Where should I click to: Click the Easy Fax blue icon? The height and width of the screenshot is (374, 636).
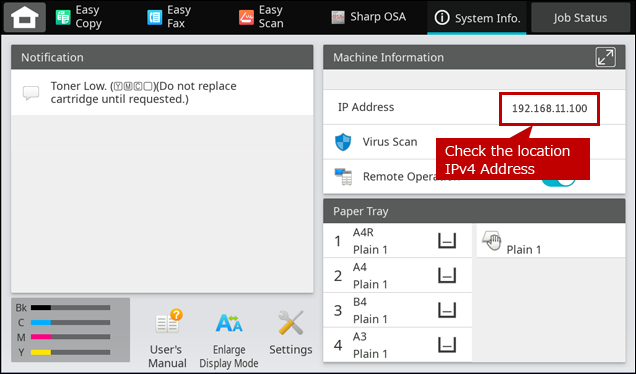pyautogui.click(x=155, y=17)
